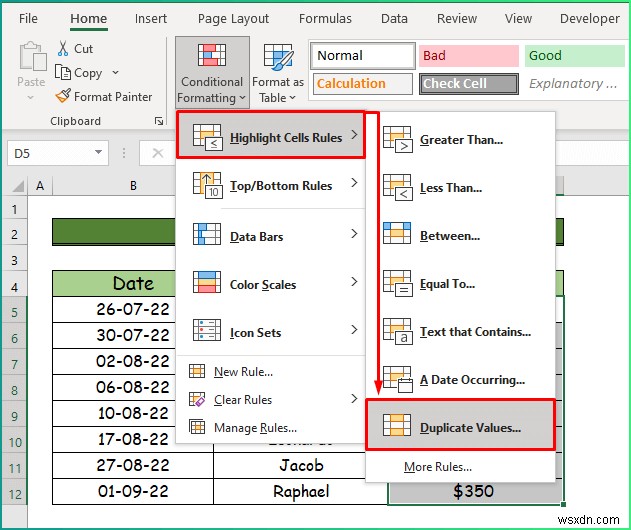
Task: Click the Manage Rules icon
Action: [197, 427]
